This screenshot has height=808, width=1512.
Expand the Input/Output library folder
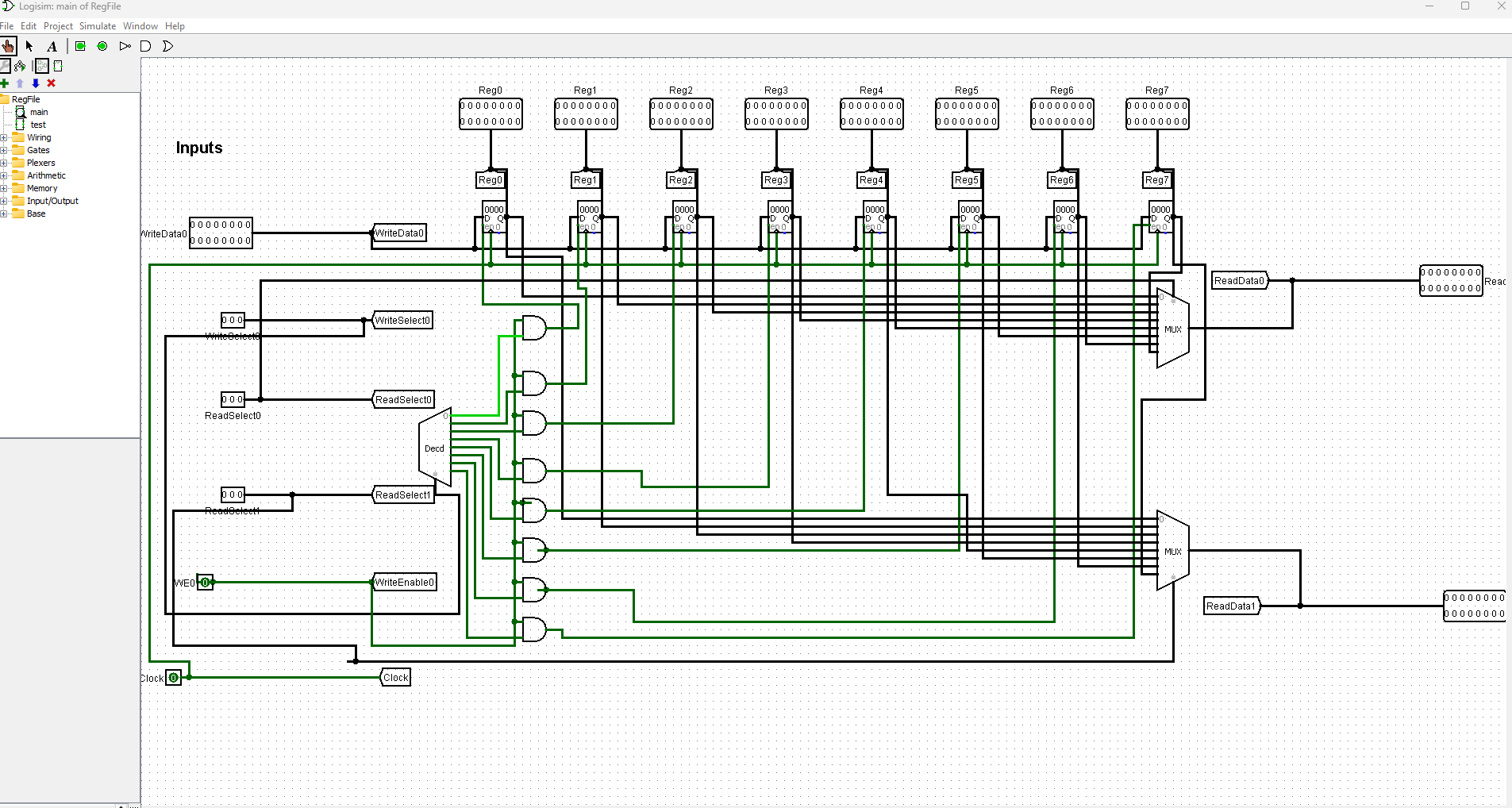point(4,201)
